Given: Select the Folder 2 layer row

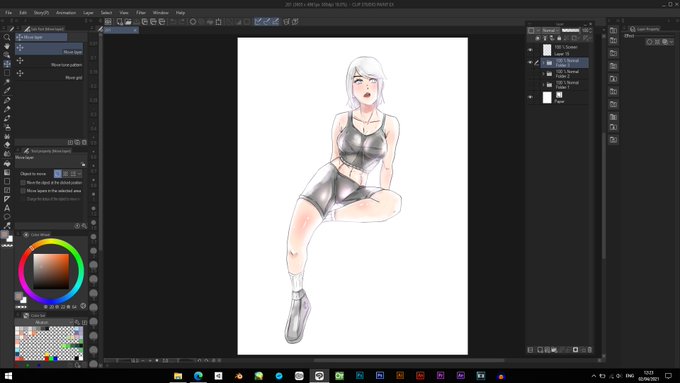Looking at the screenshot, I should click(x=564, y=74).
